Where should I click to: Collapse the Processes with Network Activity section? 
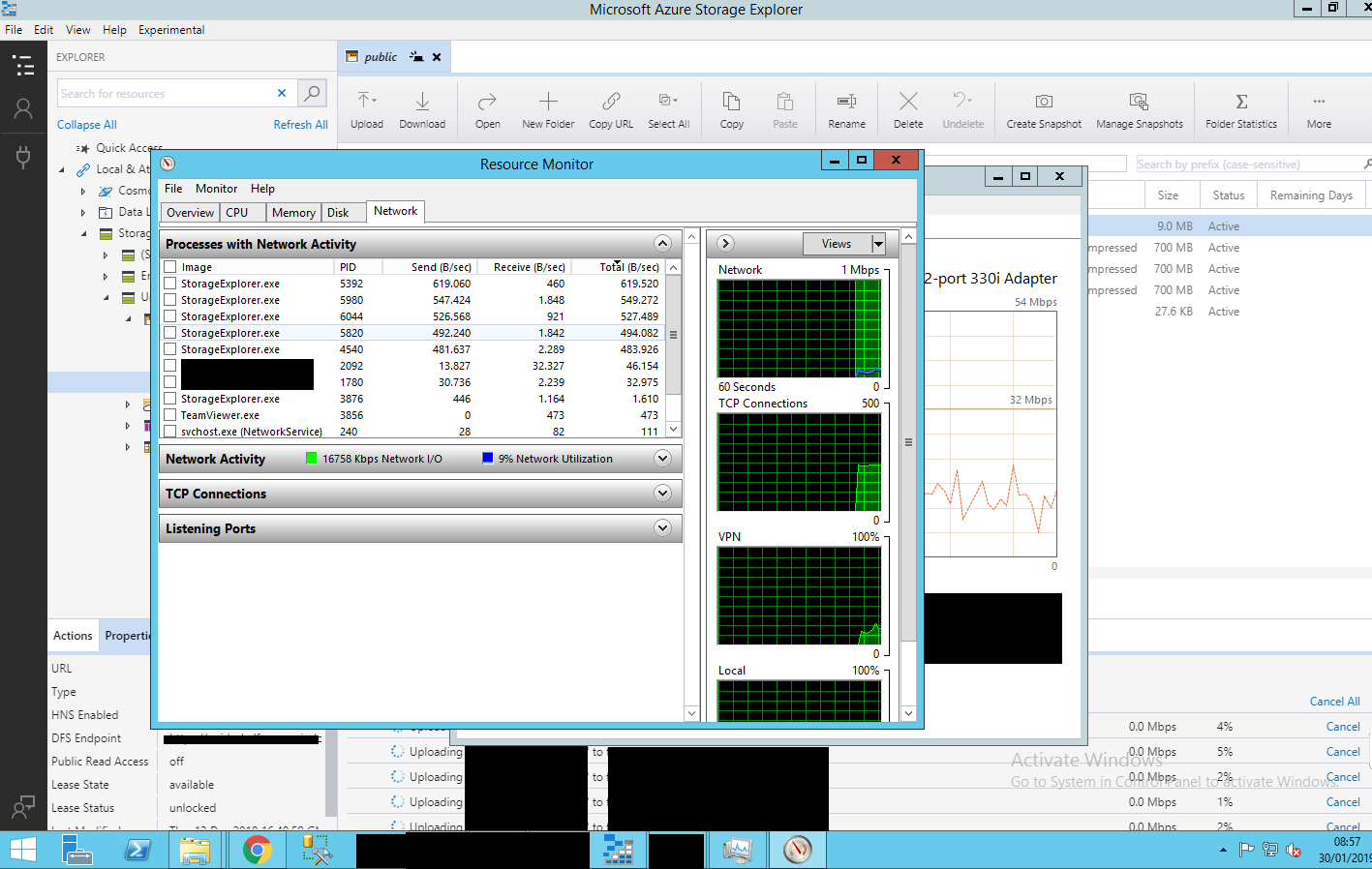pyautogui.click(x=662, y=243)
